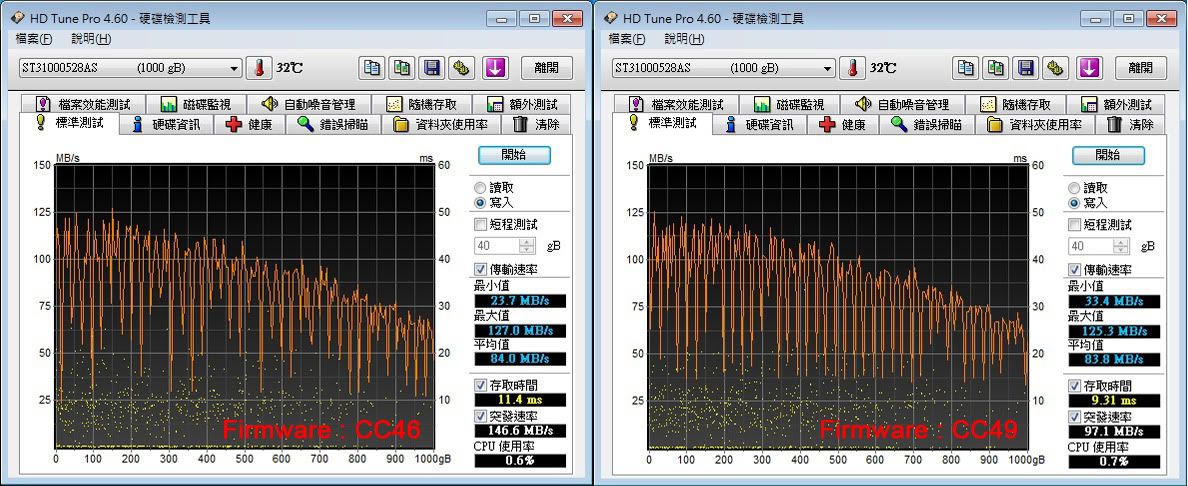The width and height of the screenshot is (1188, 486).
Task: Open 磁碟監視 tab in left window
Action: coord(195,104)
